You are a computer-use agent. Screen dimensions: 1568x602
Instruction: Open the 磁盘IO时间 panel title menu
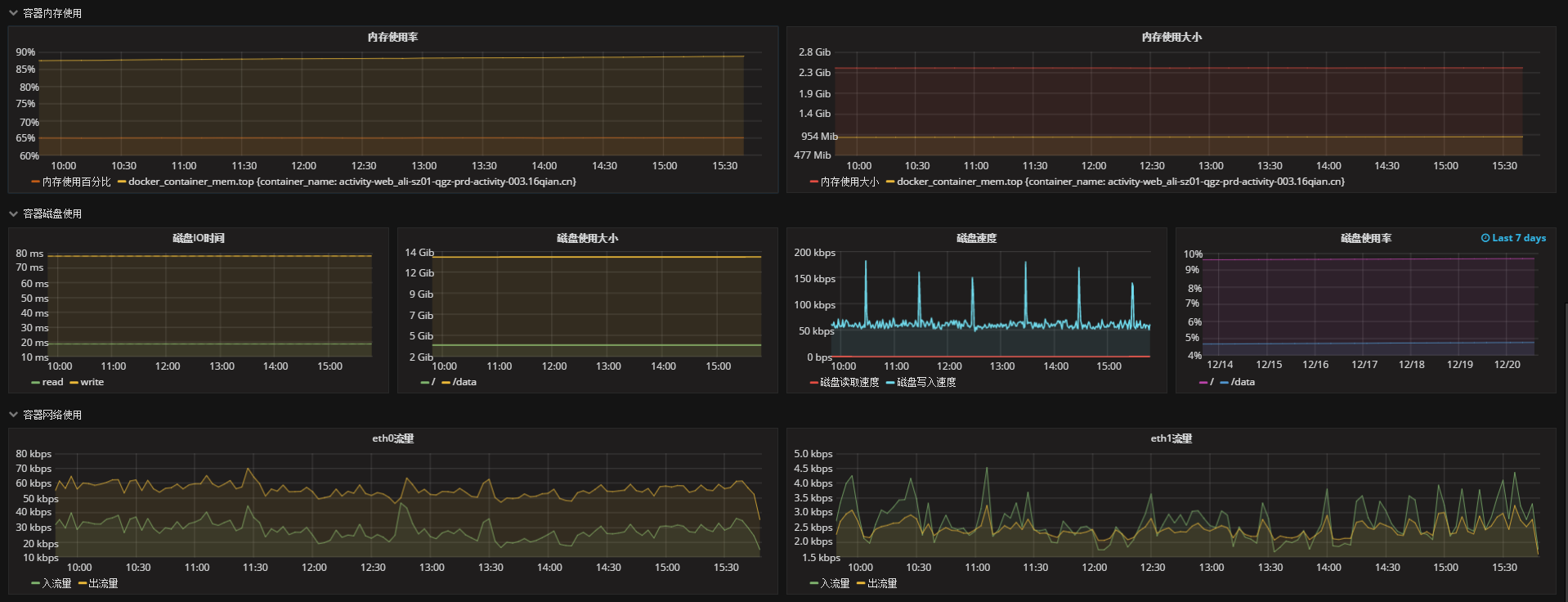[199, 238]
